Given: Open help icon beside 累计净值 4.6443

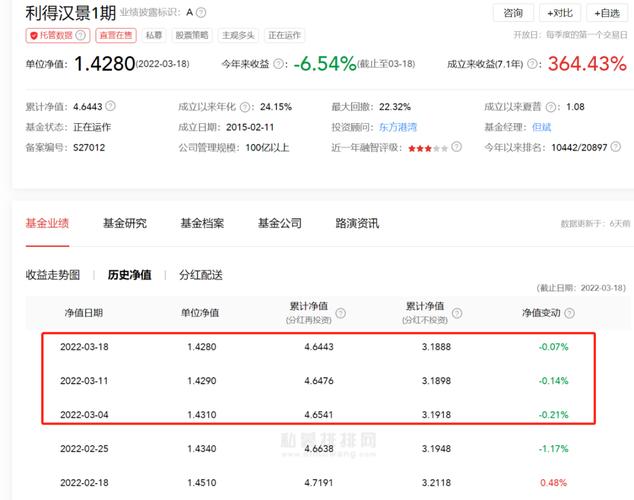Looking at the screenshot, I should [x=110, y=106].
